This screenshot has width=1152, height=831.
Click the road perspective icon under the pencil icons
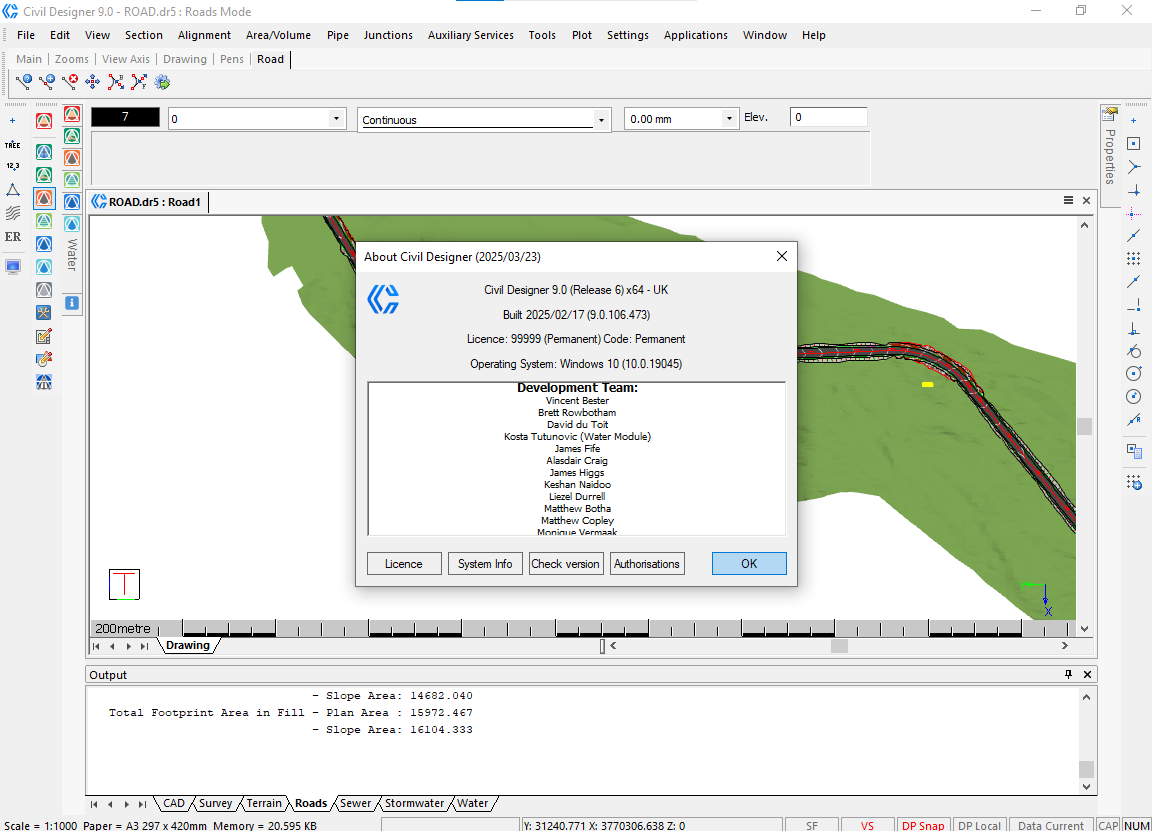point(44,382)
